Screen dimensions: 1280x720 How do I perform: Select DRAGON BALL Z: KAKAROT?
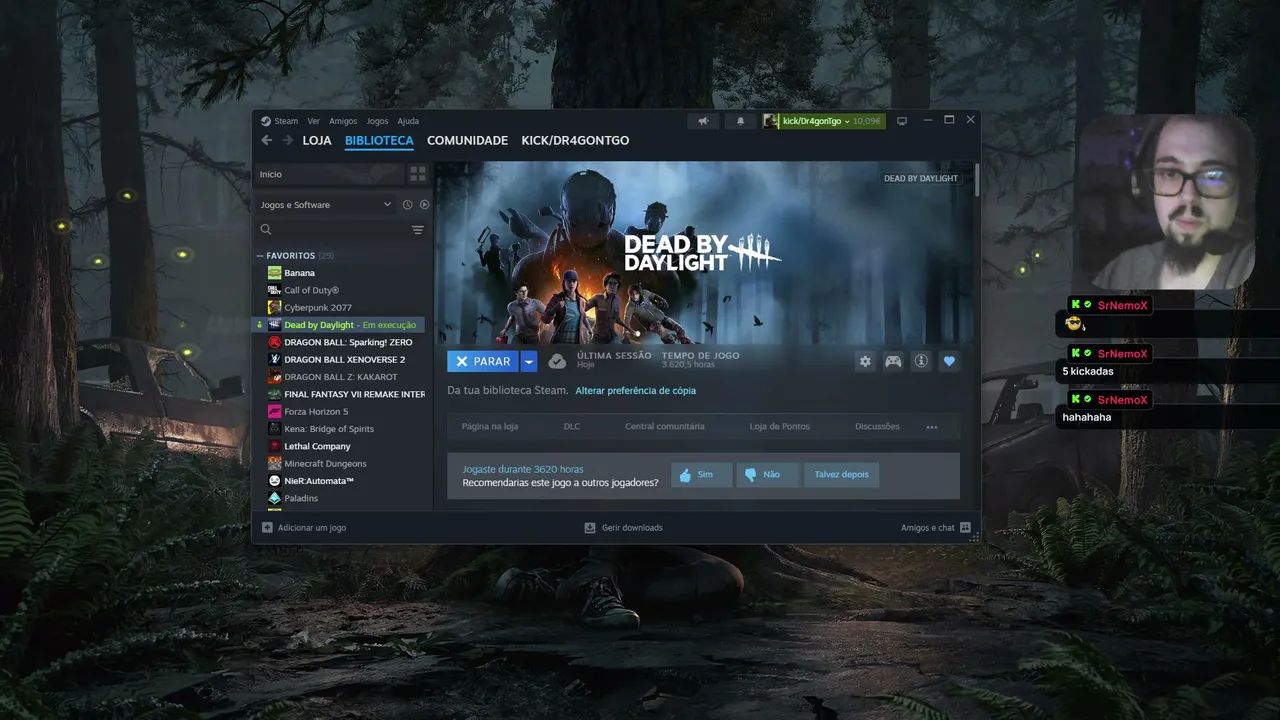click(340, 377)
